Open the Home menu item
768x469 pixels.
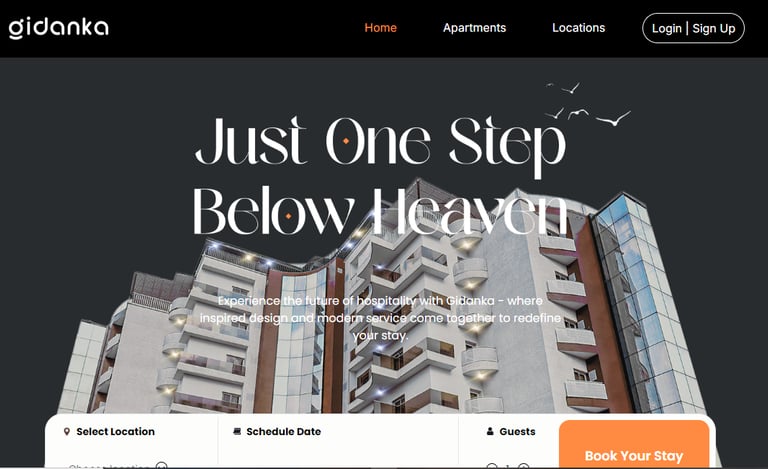380,28
